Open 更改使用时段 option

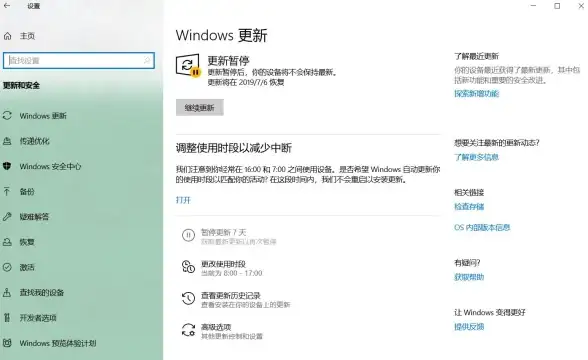pyautogui.click(x=223, y=264)
